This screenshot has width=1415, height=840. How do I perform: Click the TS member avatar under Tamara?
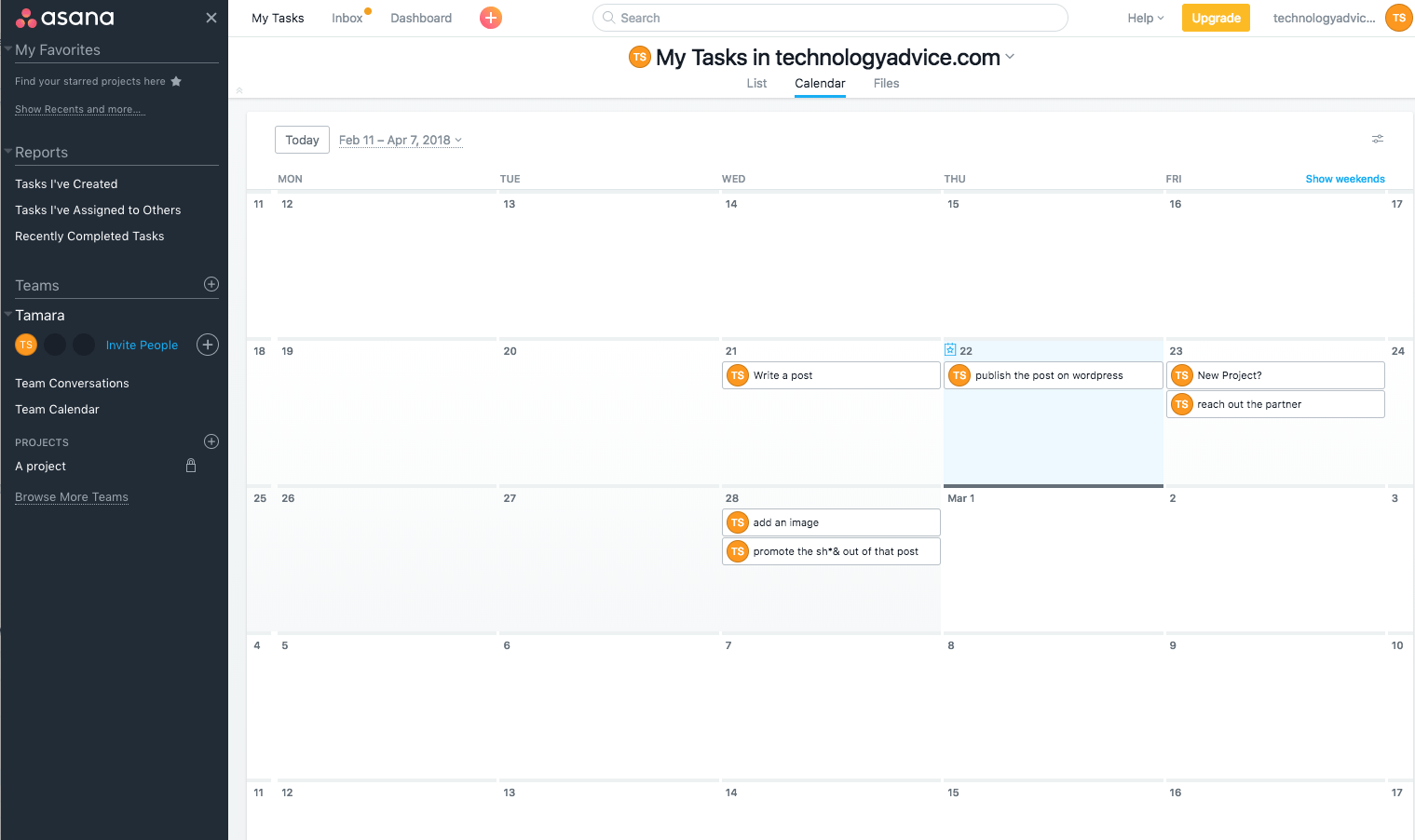click(x=26, y=345)
